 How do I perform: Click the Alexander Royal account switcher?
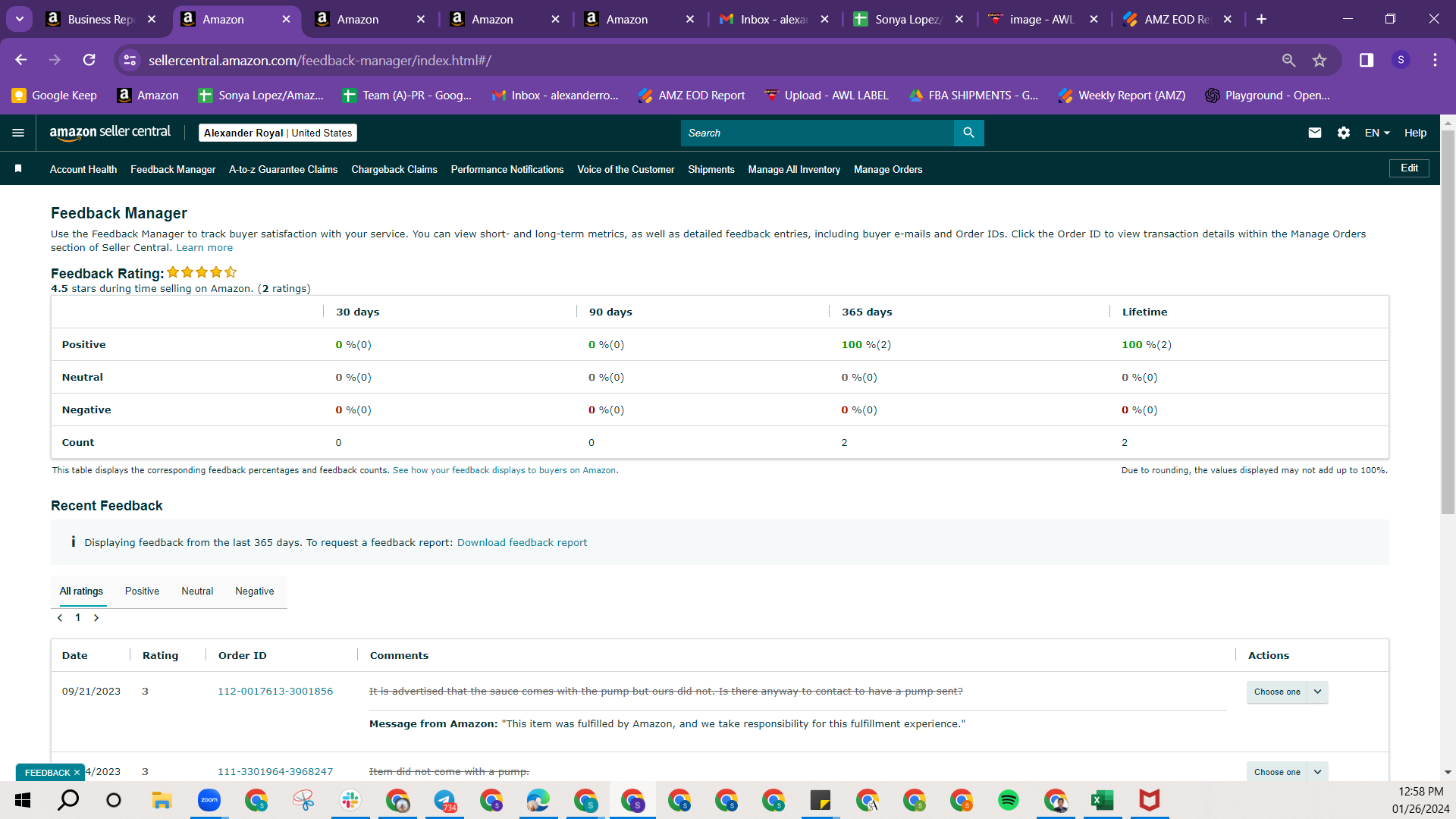[278, 133]
